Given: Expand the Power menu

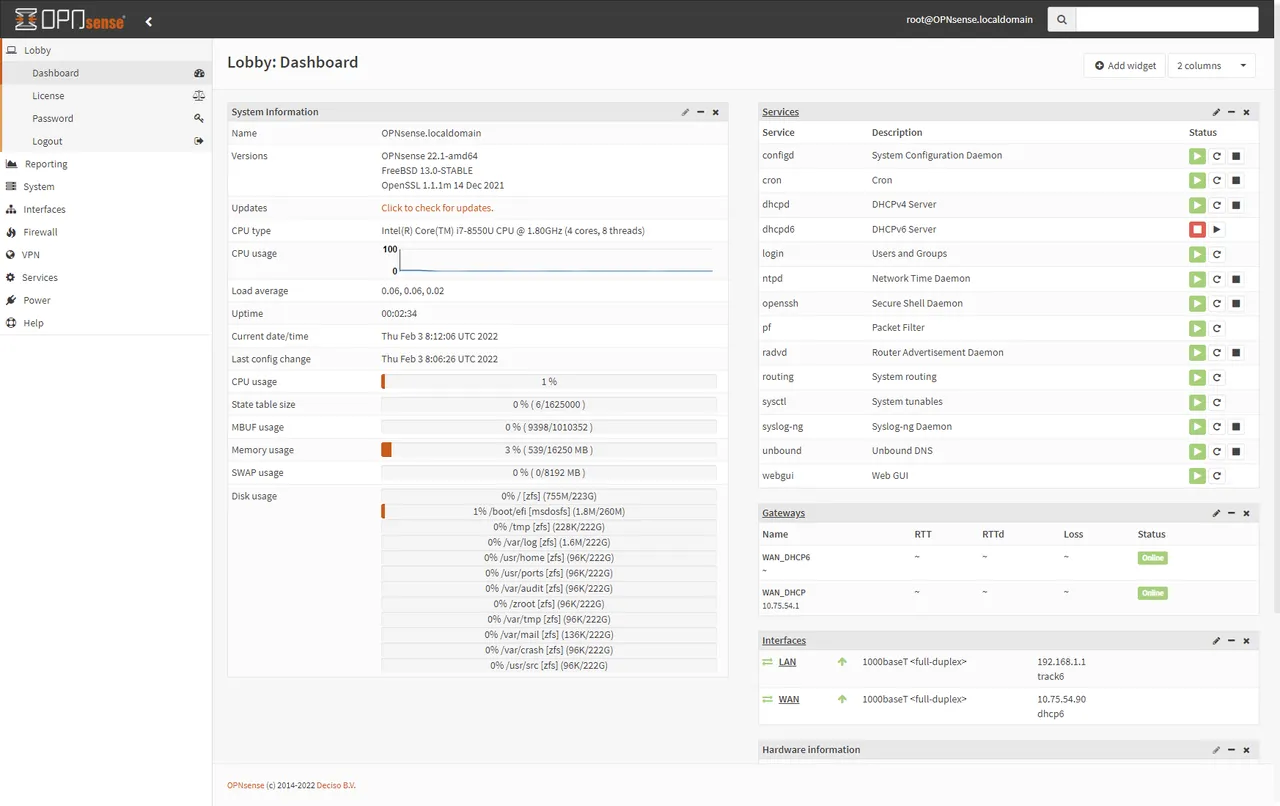Looking at the screenshot, I should [x=106, y=300].
